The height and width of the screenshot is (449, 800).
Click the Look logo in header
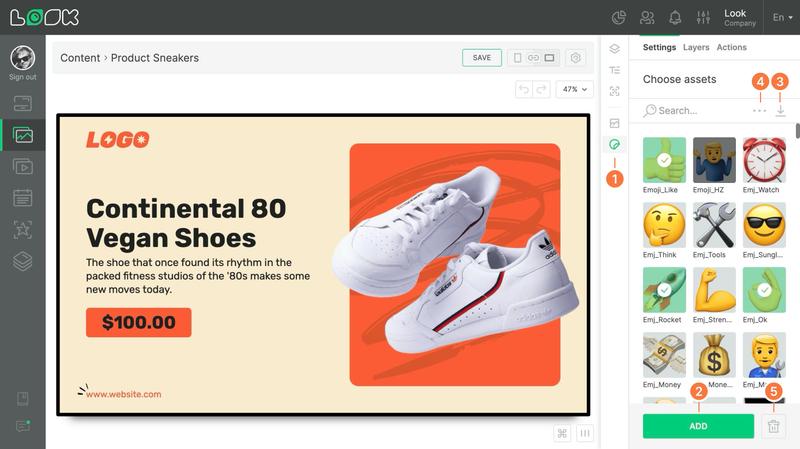click(44, 17)
